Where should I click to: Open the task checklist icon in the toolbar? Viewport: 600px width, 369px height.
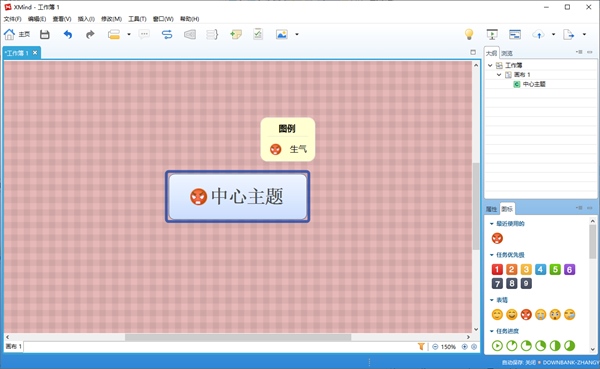tap(258, 34)
